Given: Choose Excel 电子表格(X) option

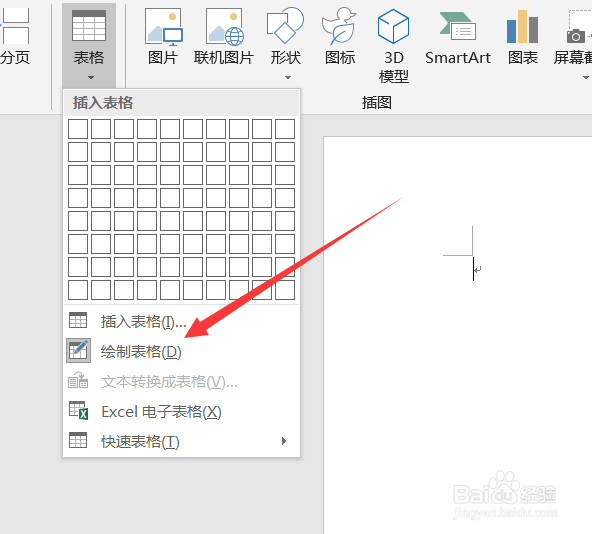Looking at the screenshot, I should click(x=181, y=411).
